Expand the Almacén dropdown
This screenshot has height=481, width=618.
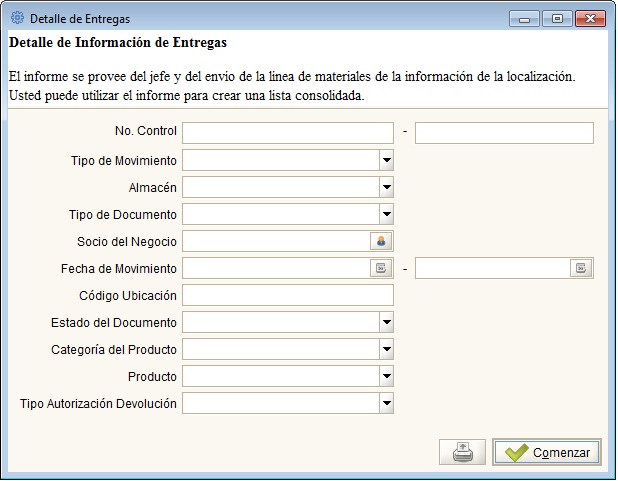click(x=386, y=187)
